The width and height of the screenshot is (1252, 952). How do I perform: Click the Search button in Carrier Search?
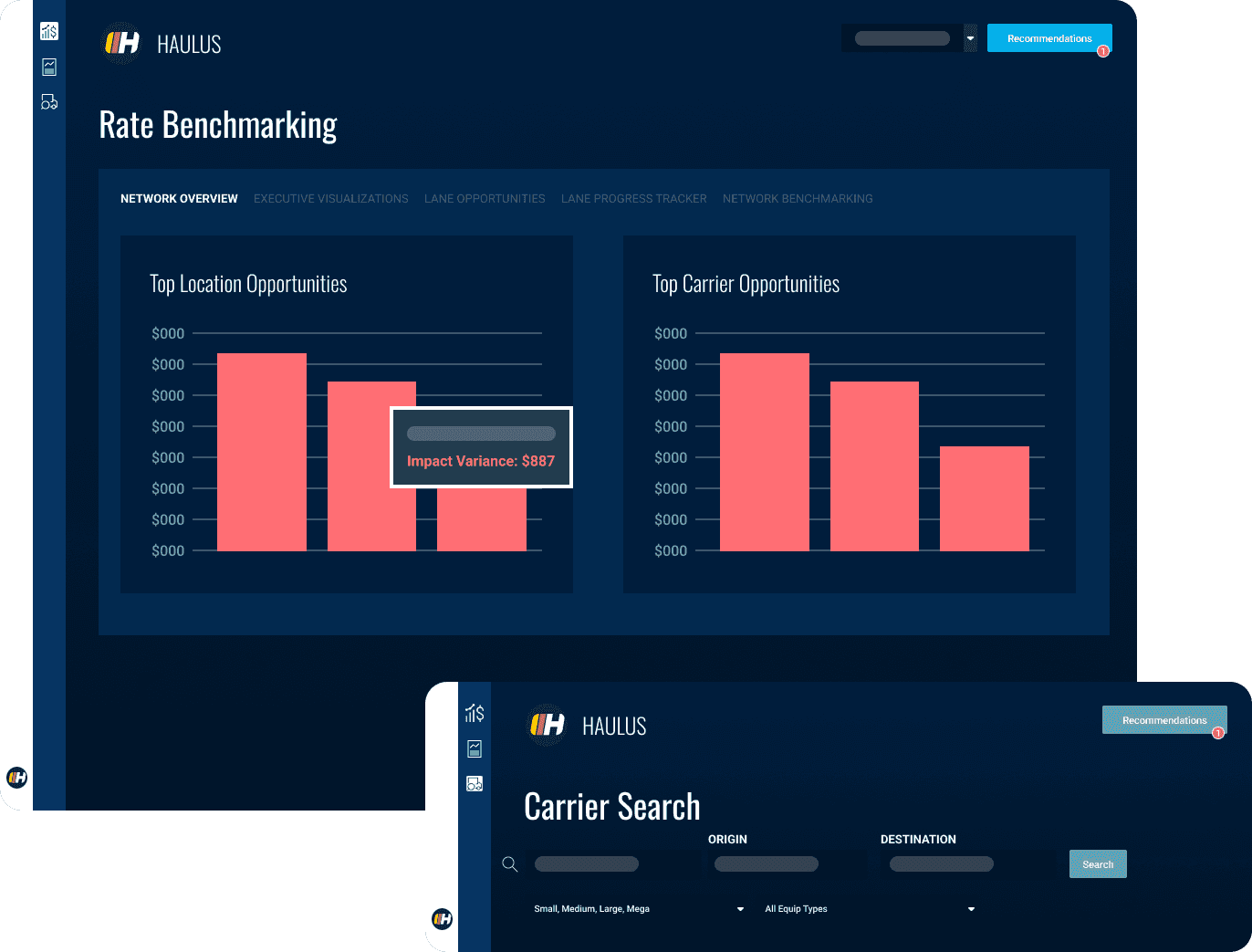coord(1098,864)
